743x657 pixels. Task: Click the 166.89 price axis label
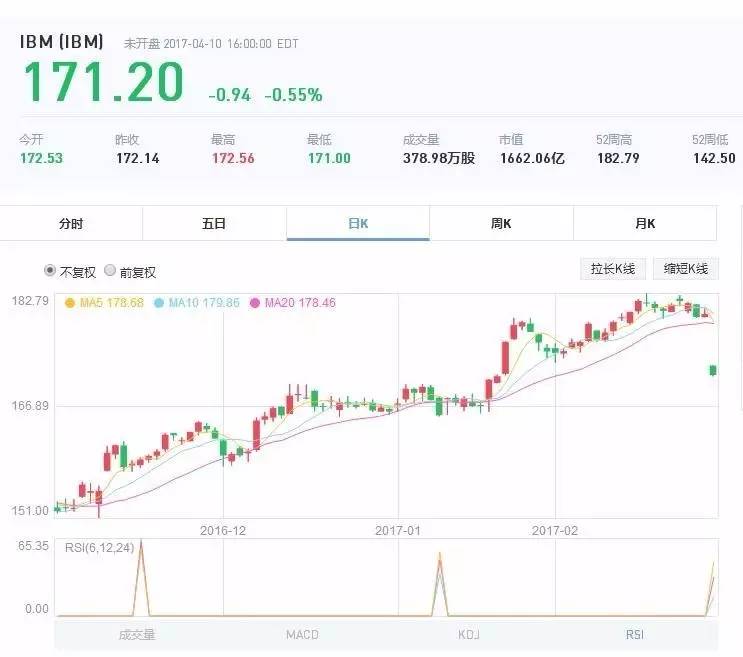pyautogui.click(x=30, y=406)
